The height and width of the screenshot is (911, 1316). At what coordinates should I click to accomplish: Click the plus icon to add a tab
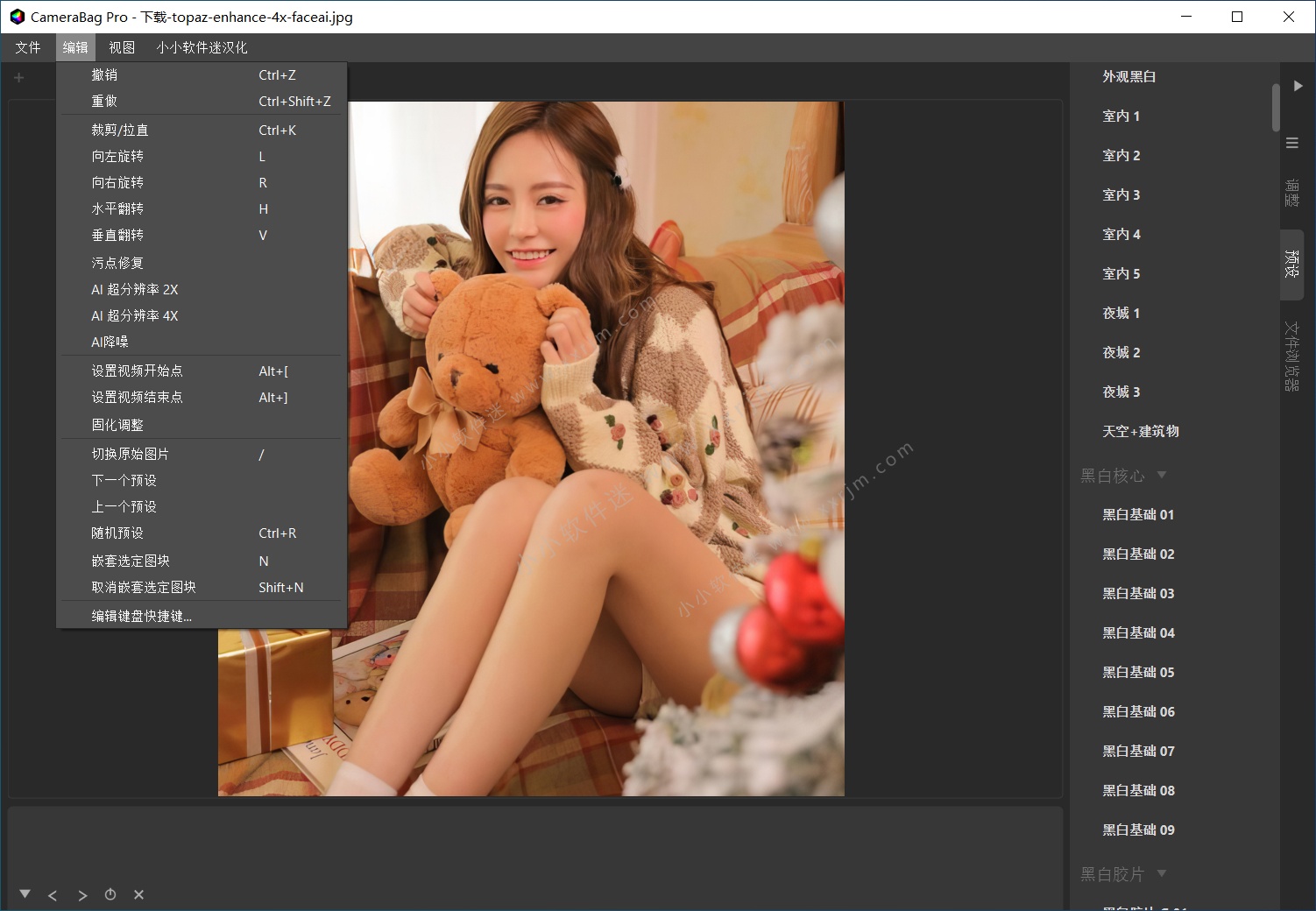[18, 78]
